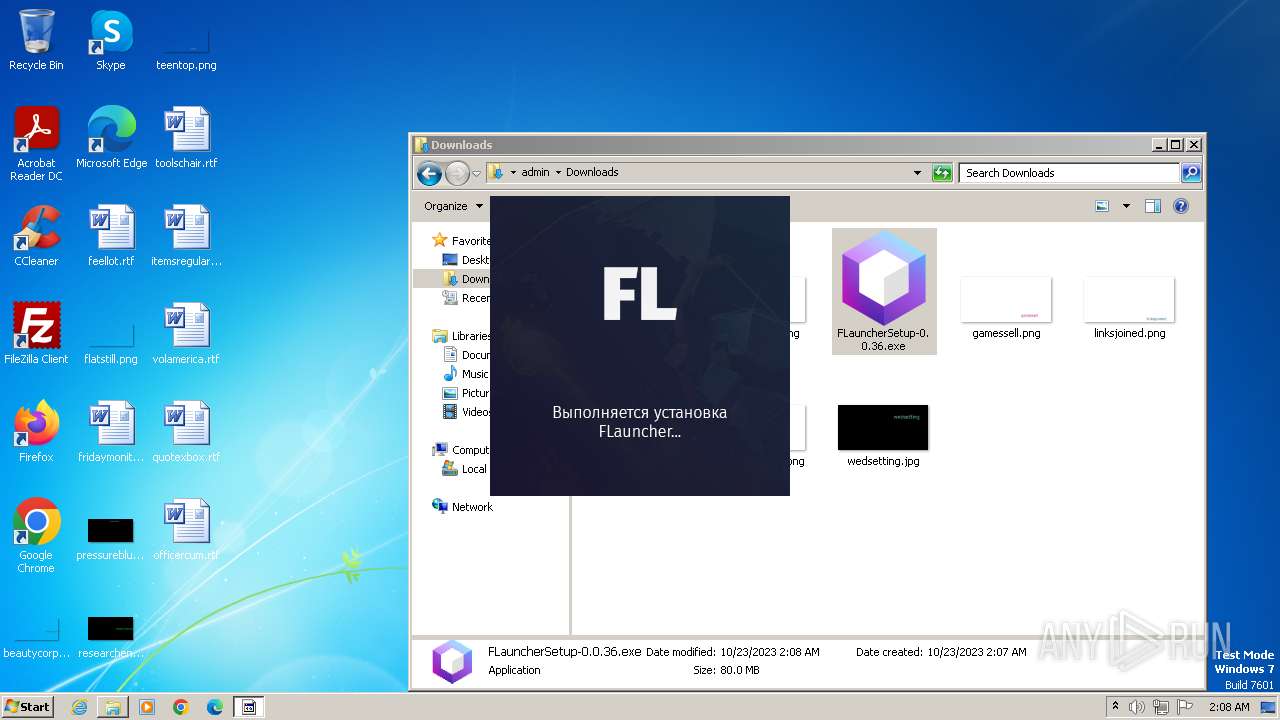Open Acrobat Reader DC shortcut

(x=36, y=144)
